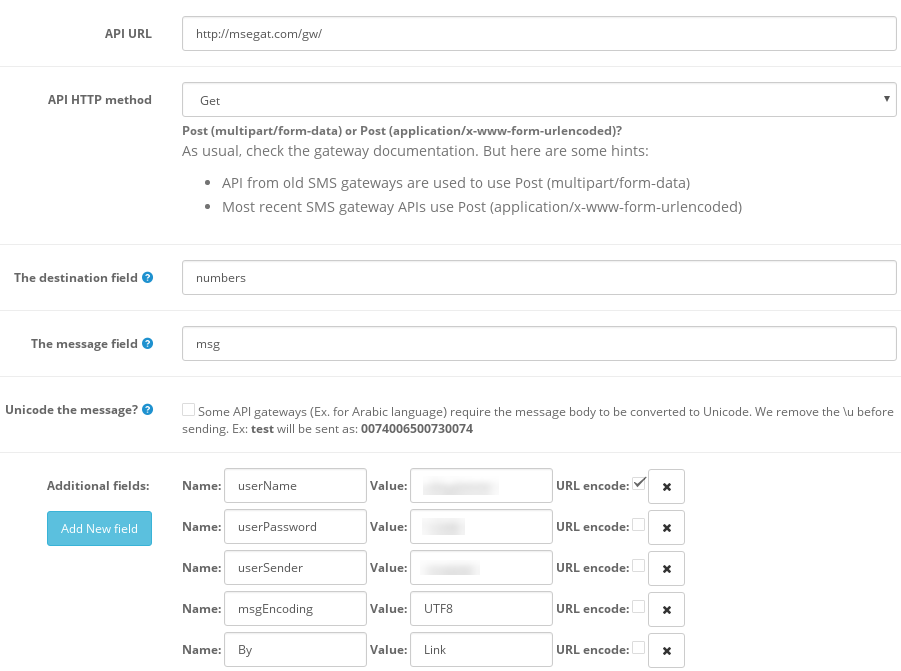Click the message field containing msg
Screen dimensions: 901x671
click(539, 344)
